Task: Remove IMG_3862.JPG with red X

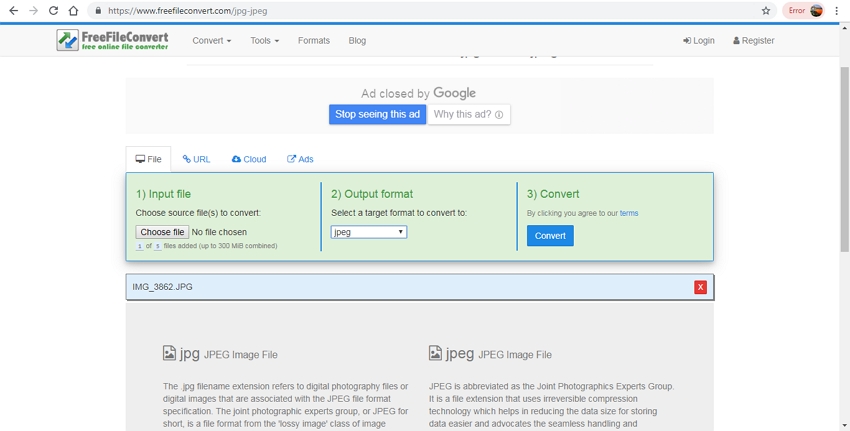Action: point(700,287)
